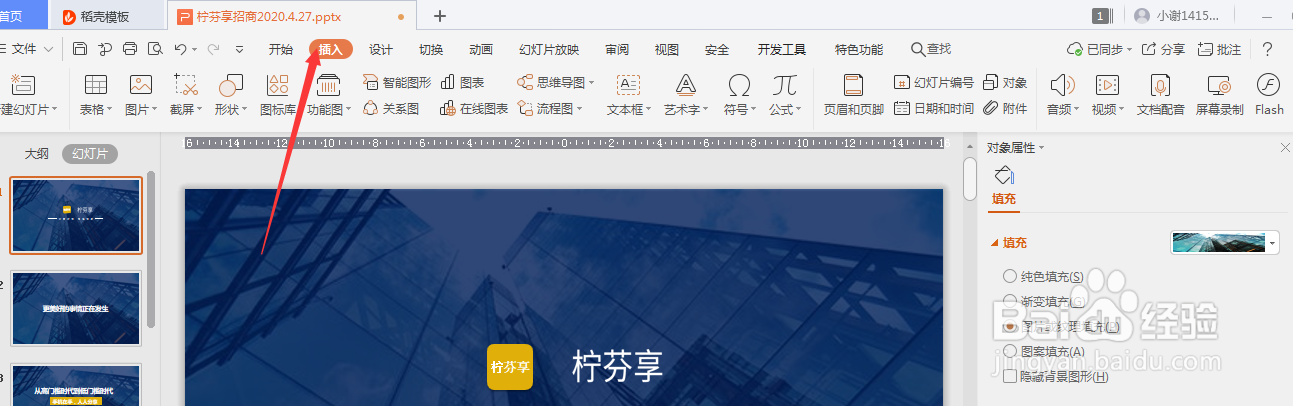The height and width of the screenshot is (406, 1293).
Task: Switch to the 审阅 review tab
Action: pyautogui.click(x=617, y=49)
